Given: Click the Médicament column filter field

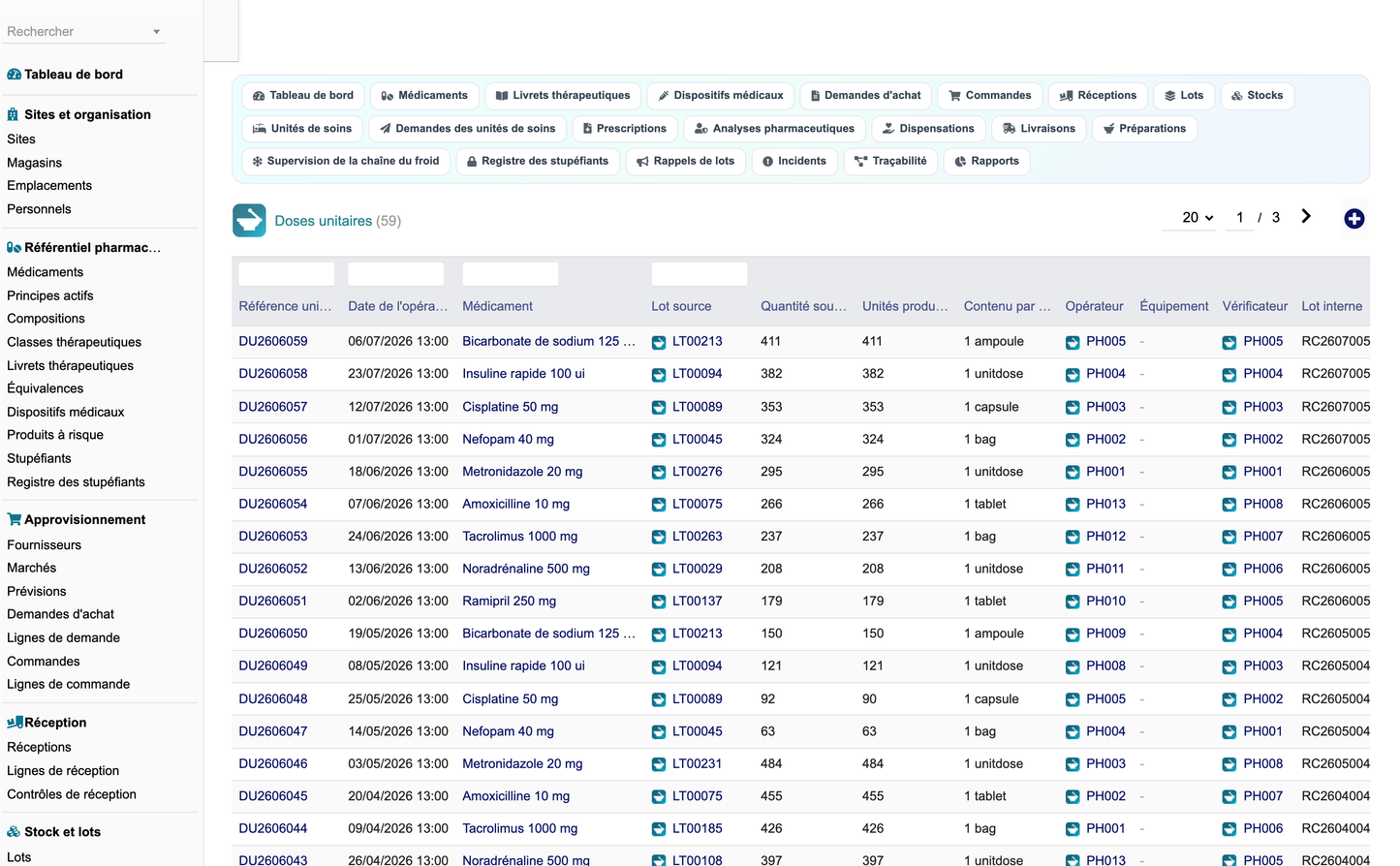Looking at the screenshot, I should click(511, 274).
